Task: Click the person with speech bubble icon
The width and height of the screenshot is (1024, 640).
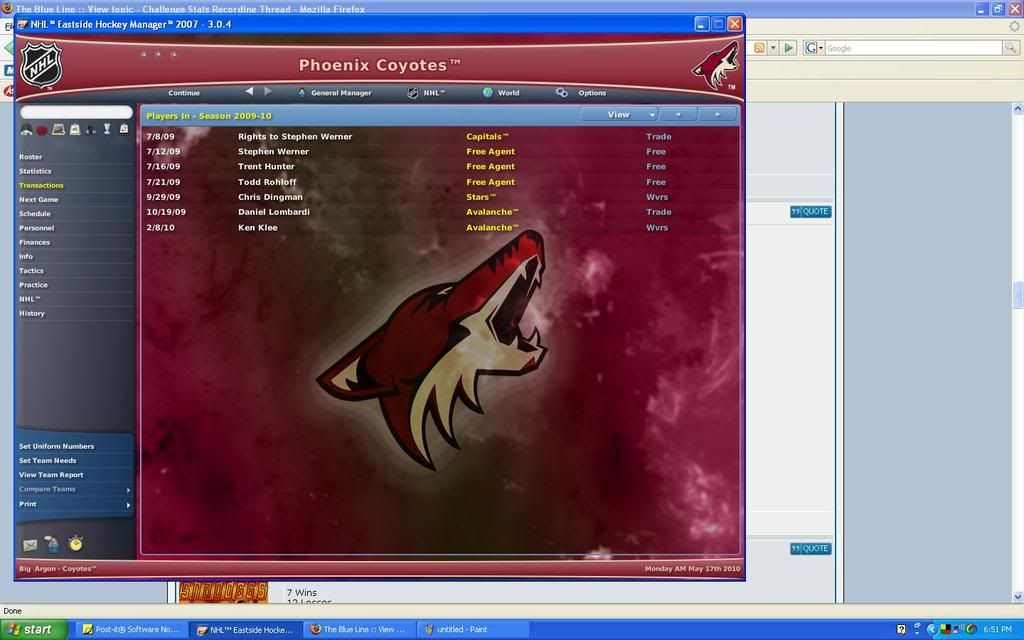Action: (52, 543)
